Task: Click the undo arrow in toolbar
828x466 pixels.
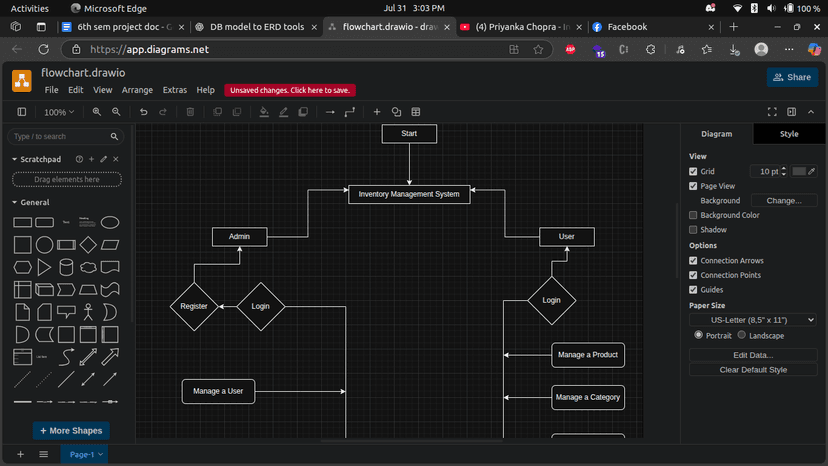Action: tap(144, 112)
